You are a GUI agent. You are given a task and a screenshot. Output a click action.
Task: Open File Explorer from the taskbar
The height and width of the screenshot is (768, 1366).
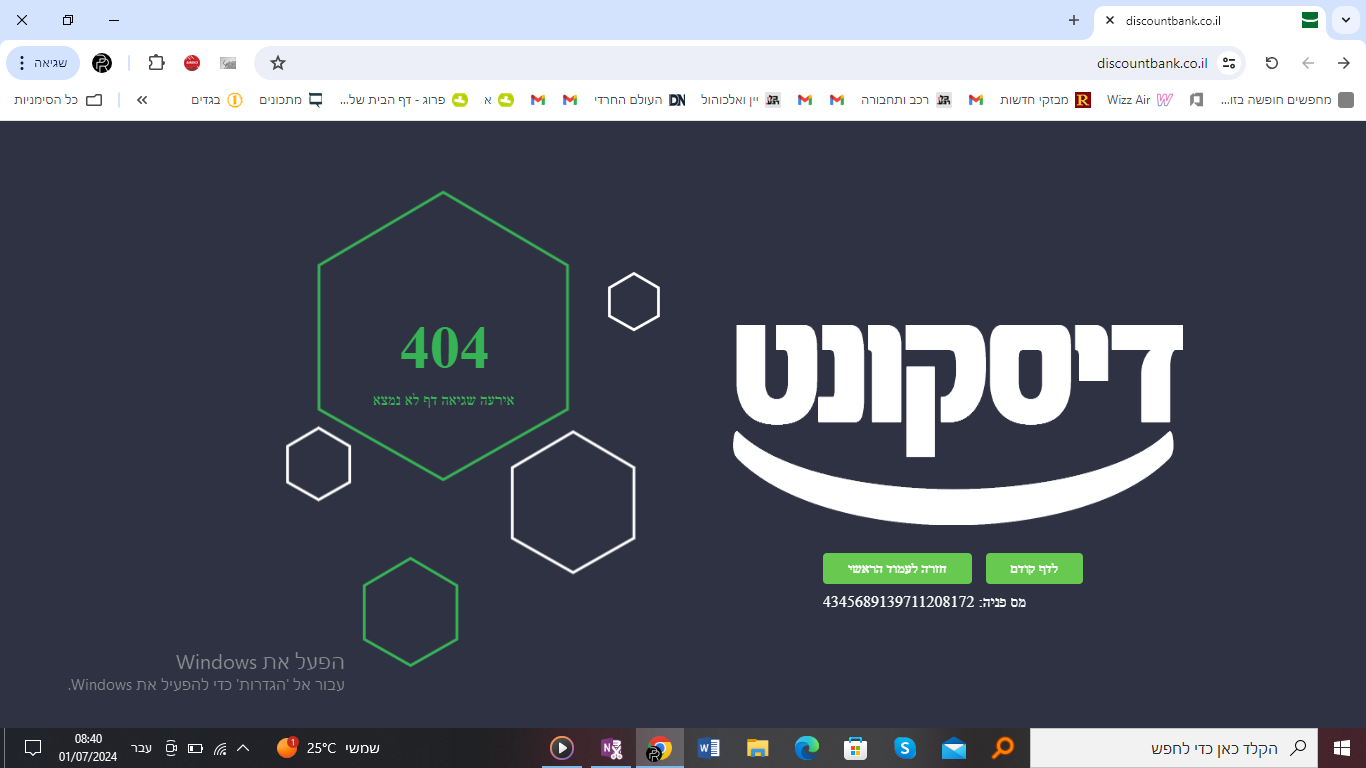(x=758, y=748)
